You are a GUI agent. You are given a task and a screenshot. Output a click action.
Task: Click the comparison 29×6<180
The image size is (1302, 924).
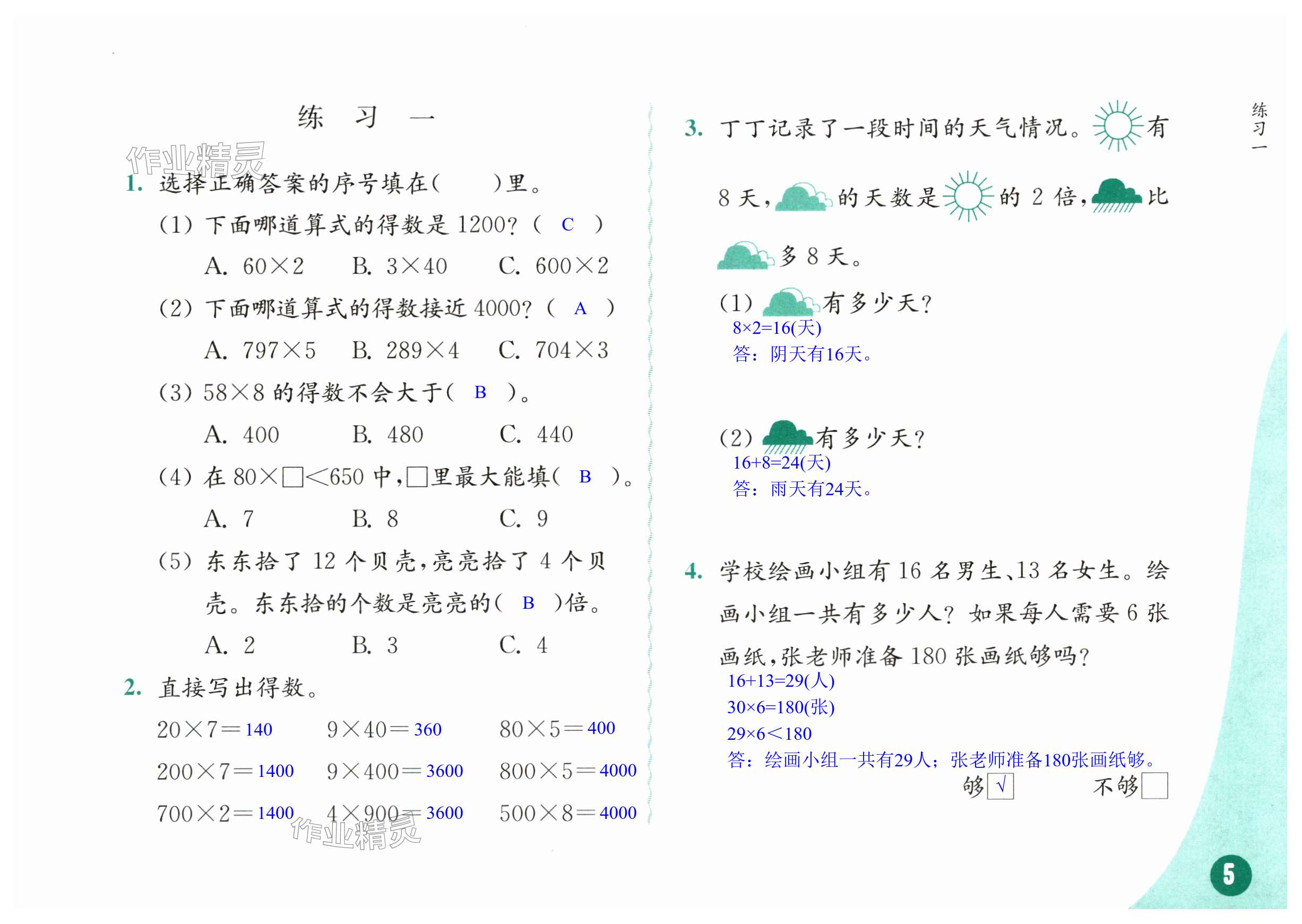[x=770, y=735]
